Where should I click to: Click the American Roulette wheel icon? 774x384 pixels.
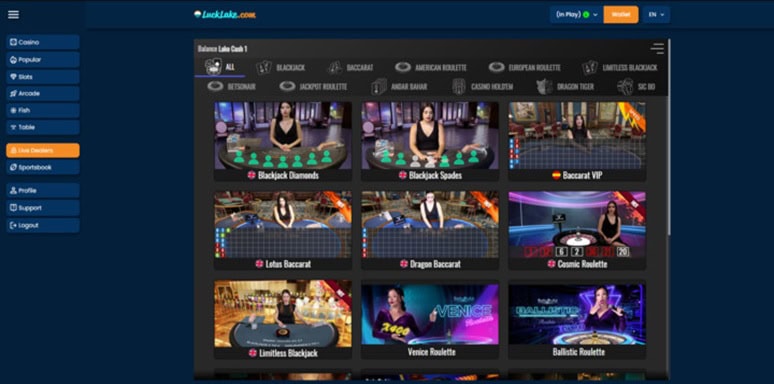403,67
